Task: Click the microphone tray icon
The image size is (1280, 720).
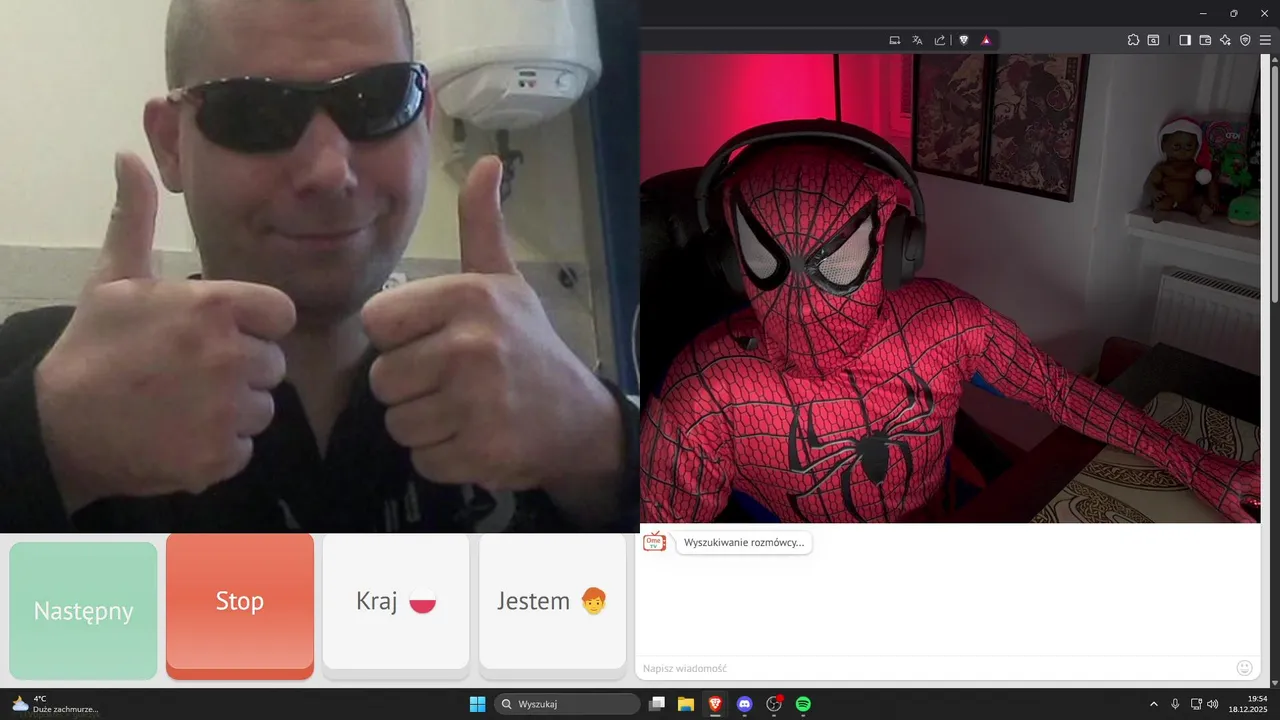Action: (x=1175, y=704)
